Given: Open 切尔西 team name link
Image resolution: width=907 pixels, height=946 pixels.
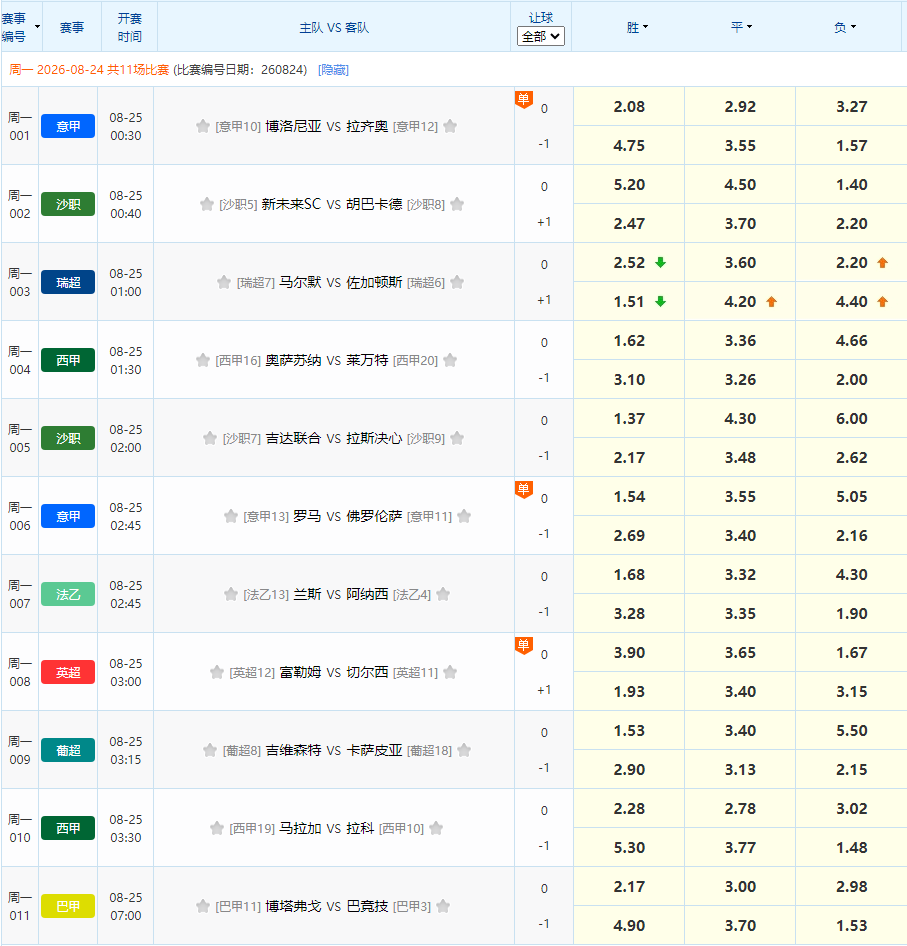Looking at the screenshot, I should [x=367, y=672].
